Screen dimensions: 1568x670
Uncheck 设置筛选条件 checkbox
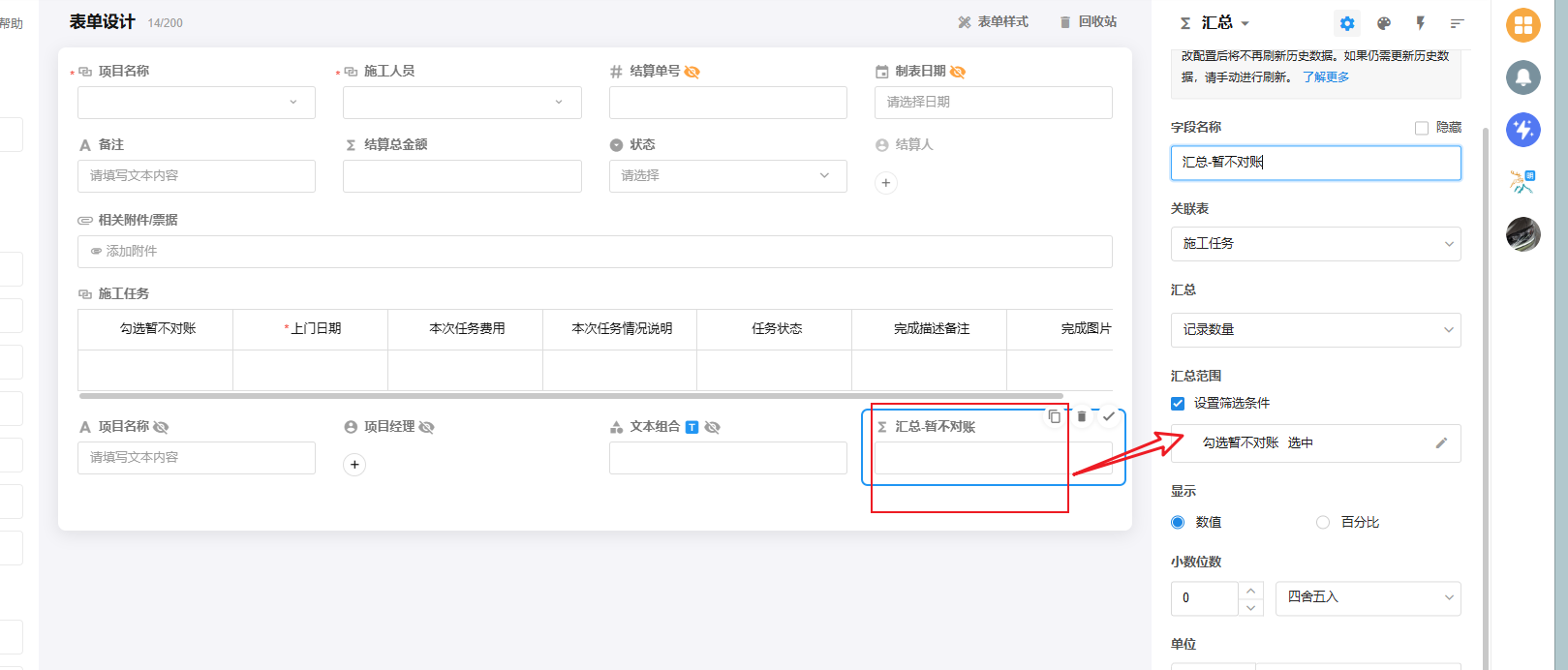point(1178,404)
